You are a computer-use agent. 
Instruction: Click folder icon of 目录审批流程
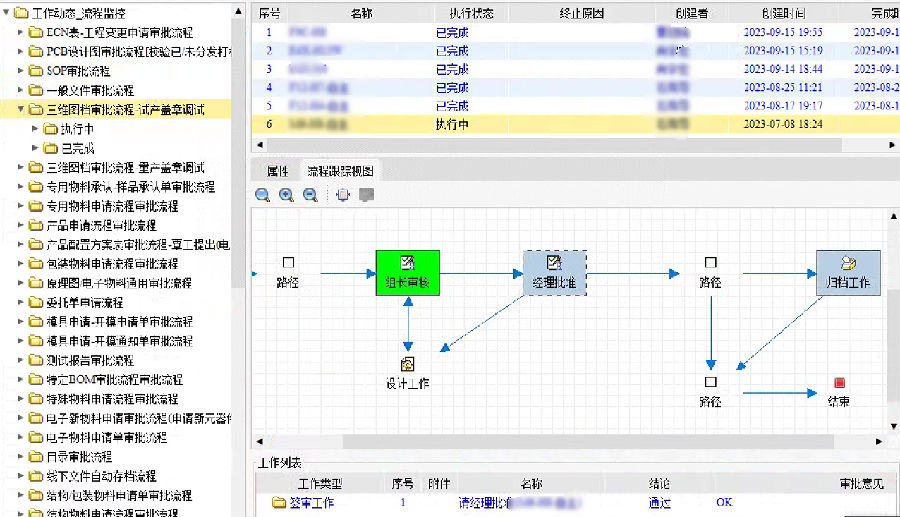[x=36, y=456]
